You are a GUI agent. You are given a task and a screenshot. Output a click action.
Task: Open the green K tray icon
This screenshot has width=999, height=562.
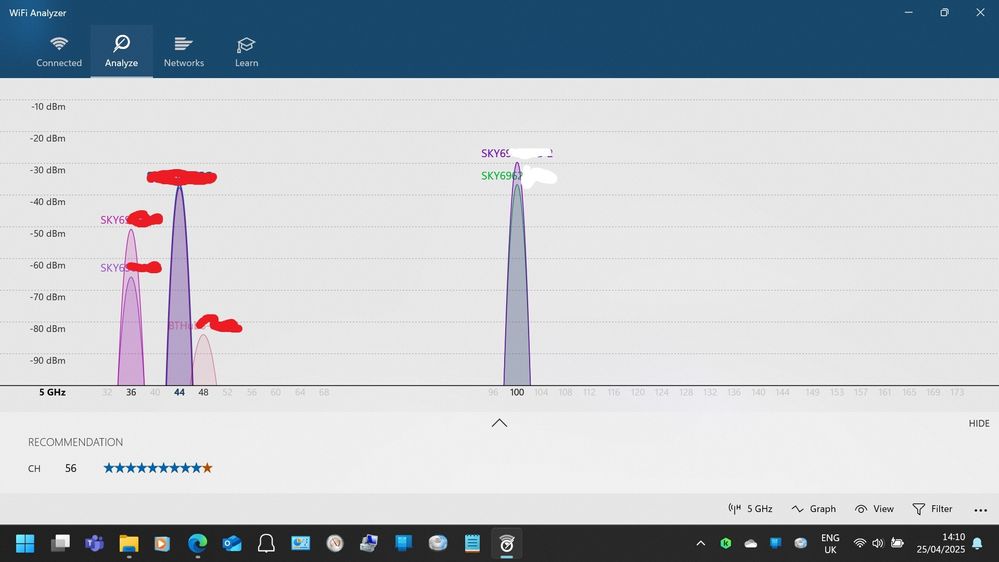(x=726, y=544)
